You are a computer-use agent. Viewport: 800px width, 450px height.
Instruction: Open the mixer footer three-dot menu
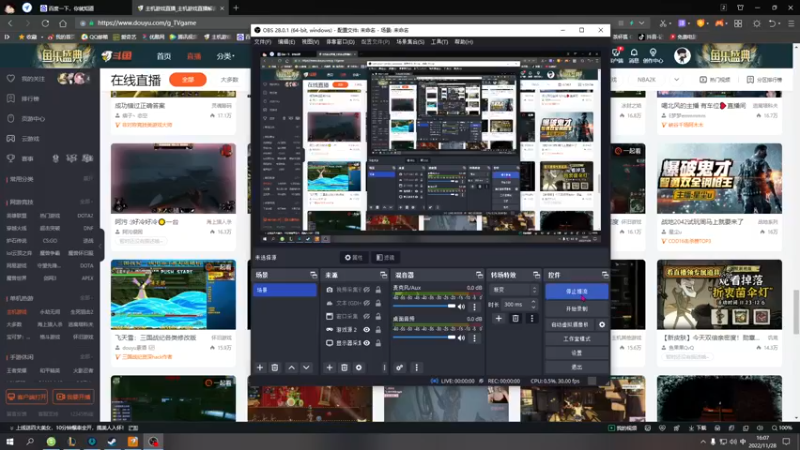pyautogui.click(x=416, y=367)
